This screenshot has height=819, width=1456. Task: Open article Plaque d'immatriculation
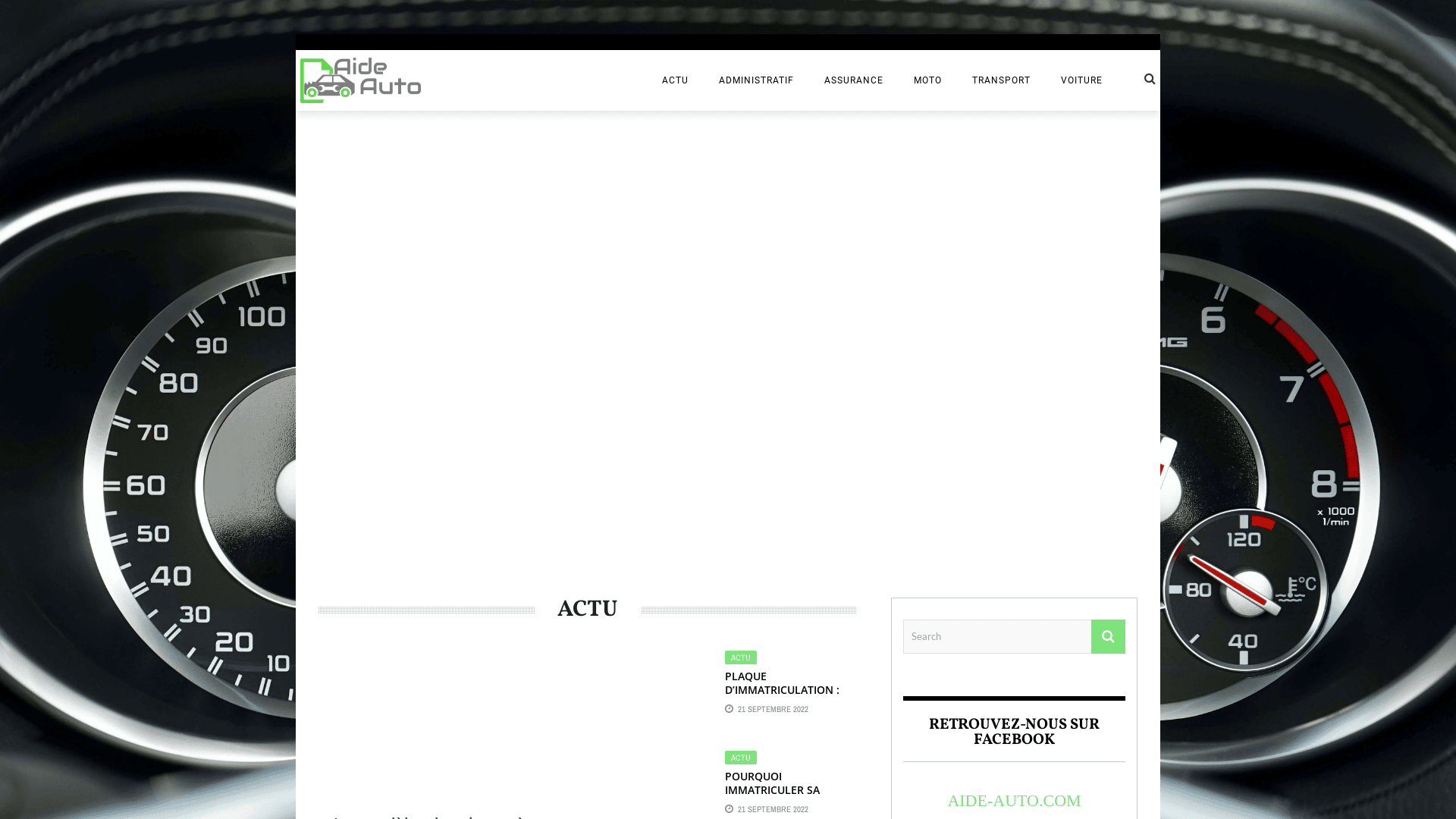[782, 683]
